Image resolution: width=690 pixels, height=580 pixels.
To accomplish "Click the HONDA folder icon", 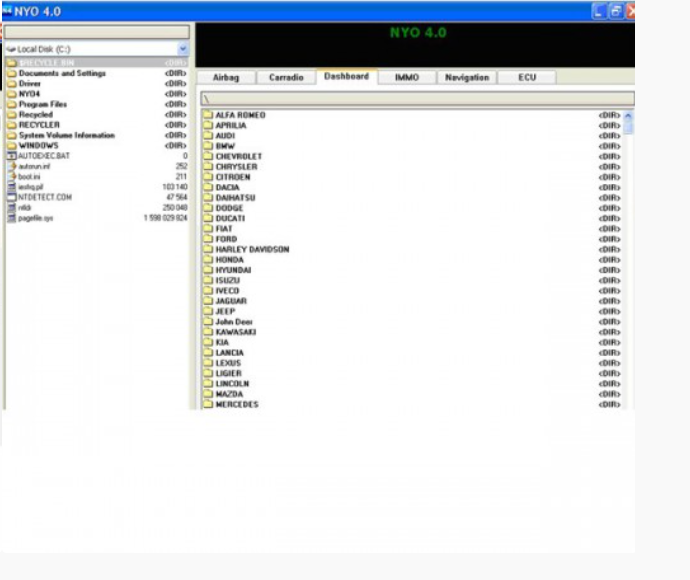I will click(208, 260).
